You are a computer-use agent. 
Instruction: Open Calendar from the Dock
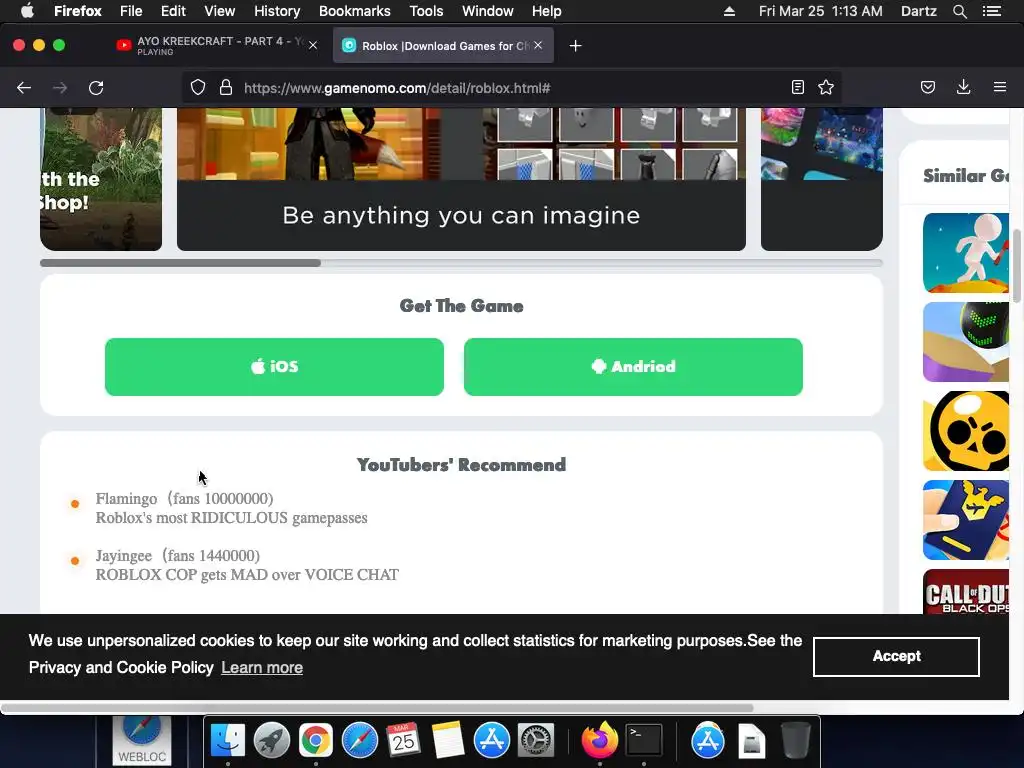[x=403, y=741]
